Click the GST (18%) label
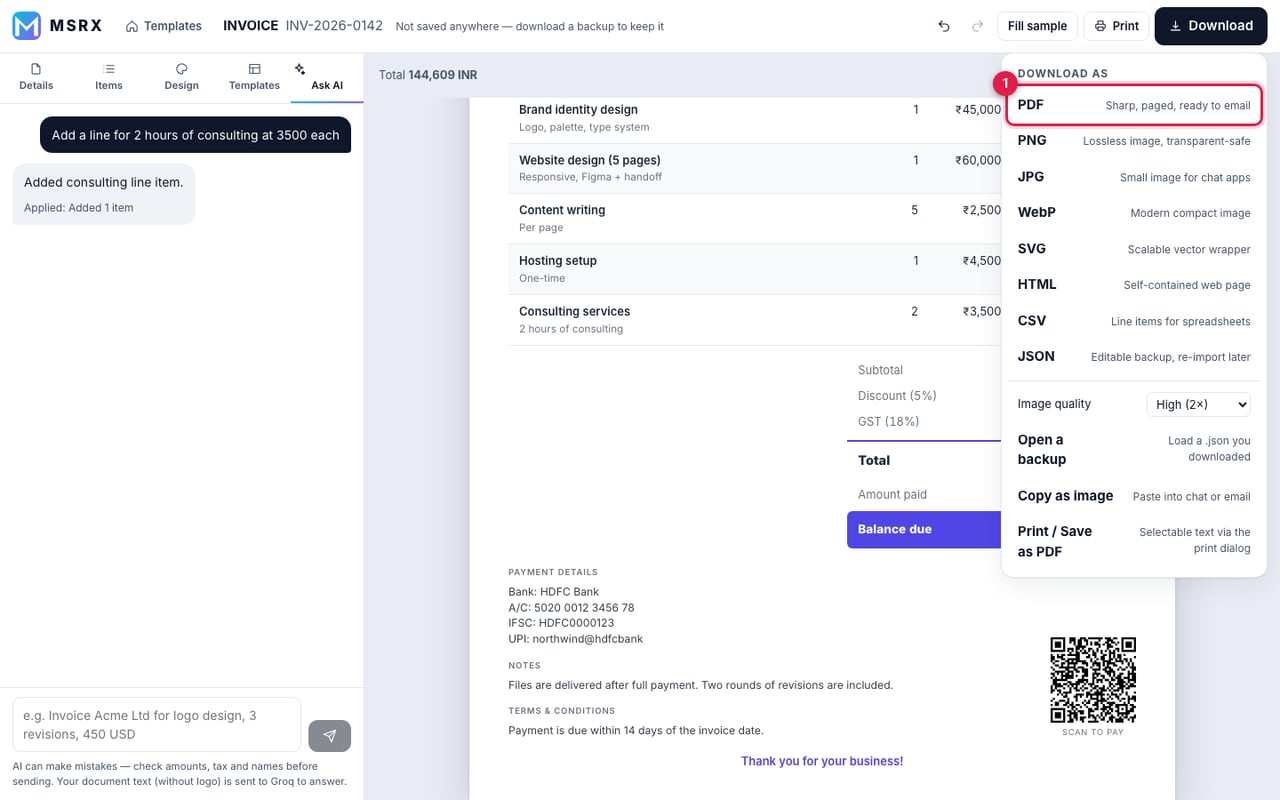Screen dimensions: 1280x800 [x=888, y=422]
